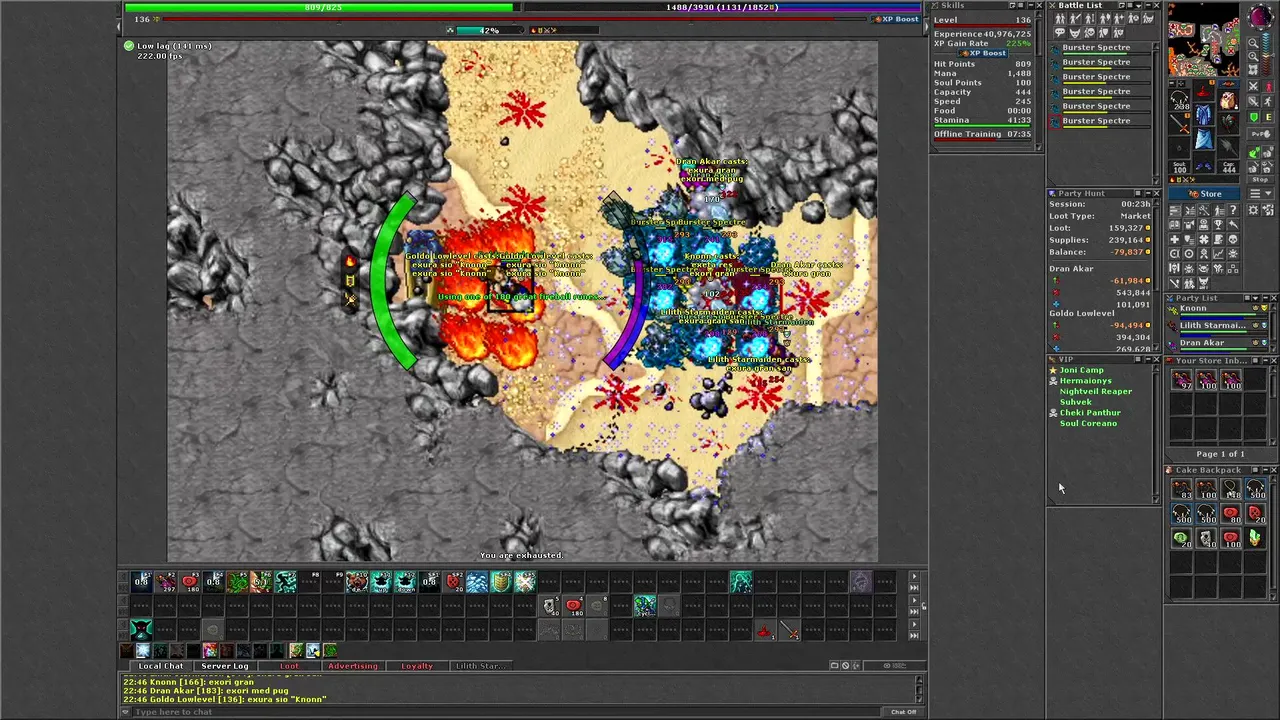The image size is (1280, 720).
Task: Click 'Page 1 of 1' in Store Inbox
Action: click(x=1221, y=454)
